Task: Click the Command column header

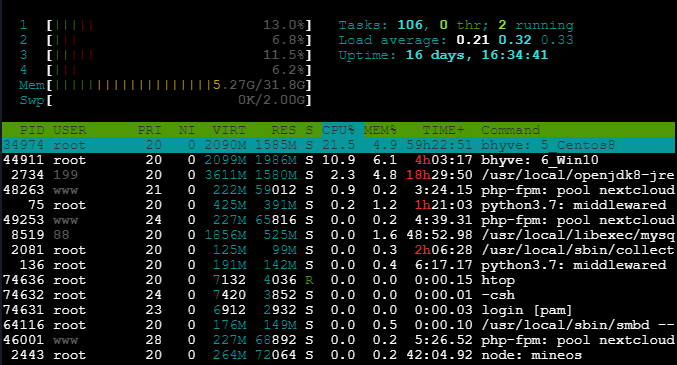Action: tap(511, 130)
